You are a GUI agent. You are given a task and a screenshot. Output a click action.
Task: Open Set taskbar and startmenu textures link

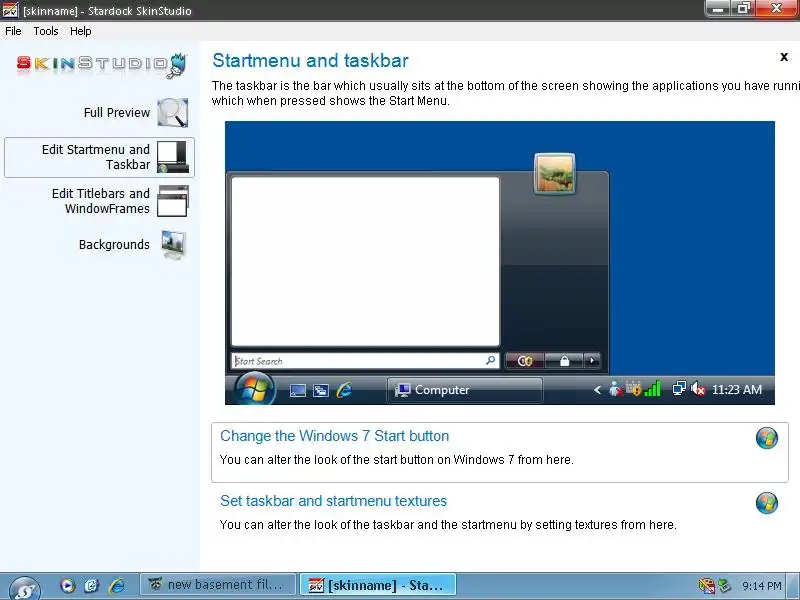coord(333,501)
